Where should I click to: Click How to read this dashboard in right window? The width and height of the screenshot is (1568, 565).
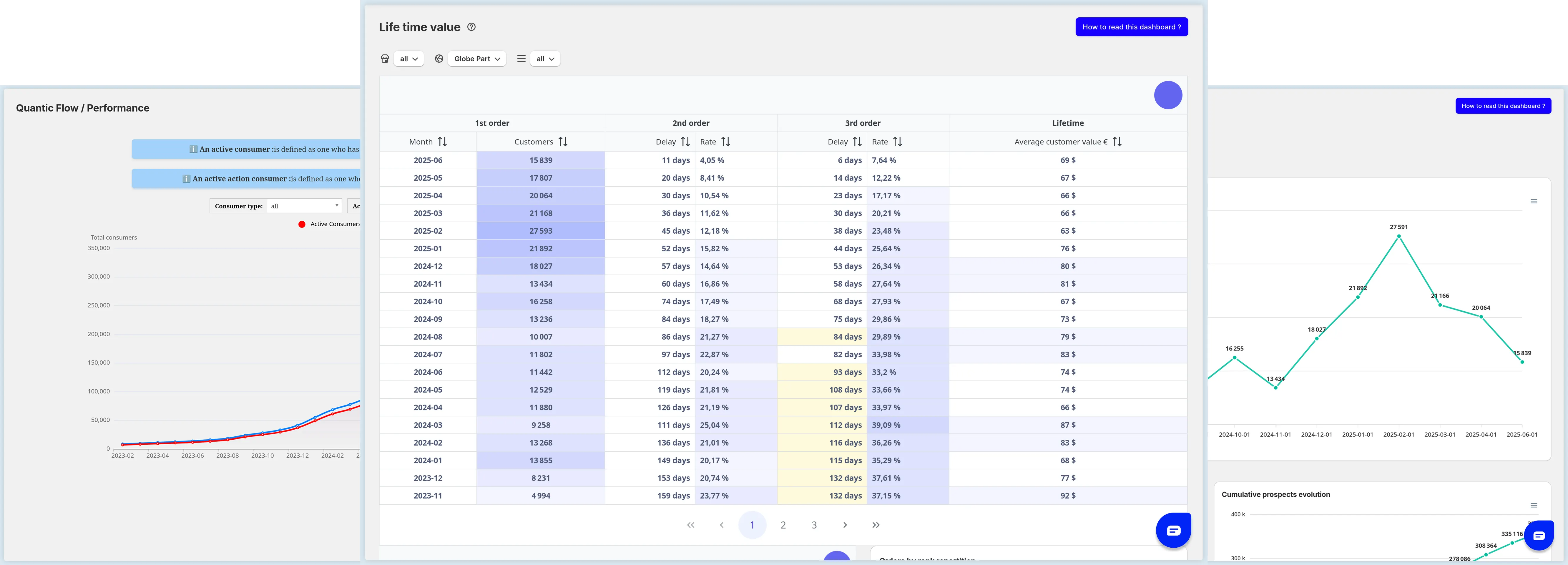point(1503,106)
